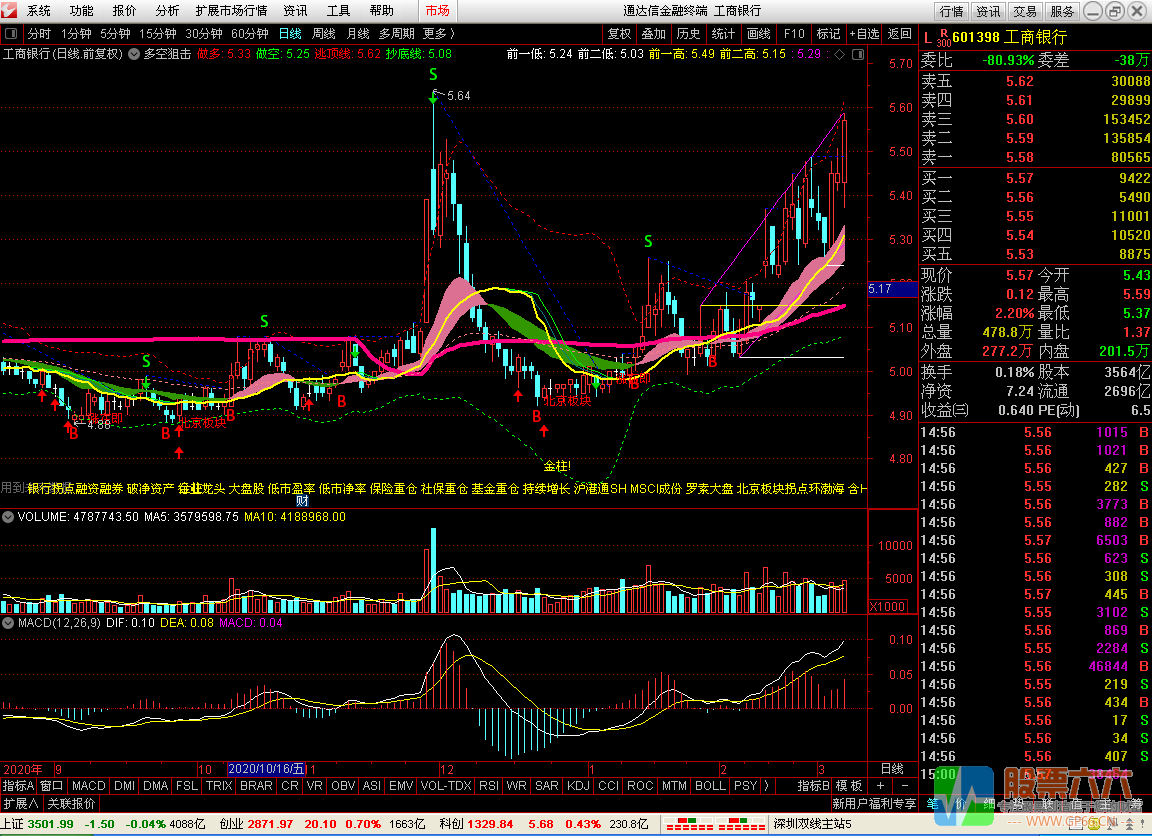
Task: Select the 30分钟 period
Action: [x=204, y=34]
